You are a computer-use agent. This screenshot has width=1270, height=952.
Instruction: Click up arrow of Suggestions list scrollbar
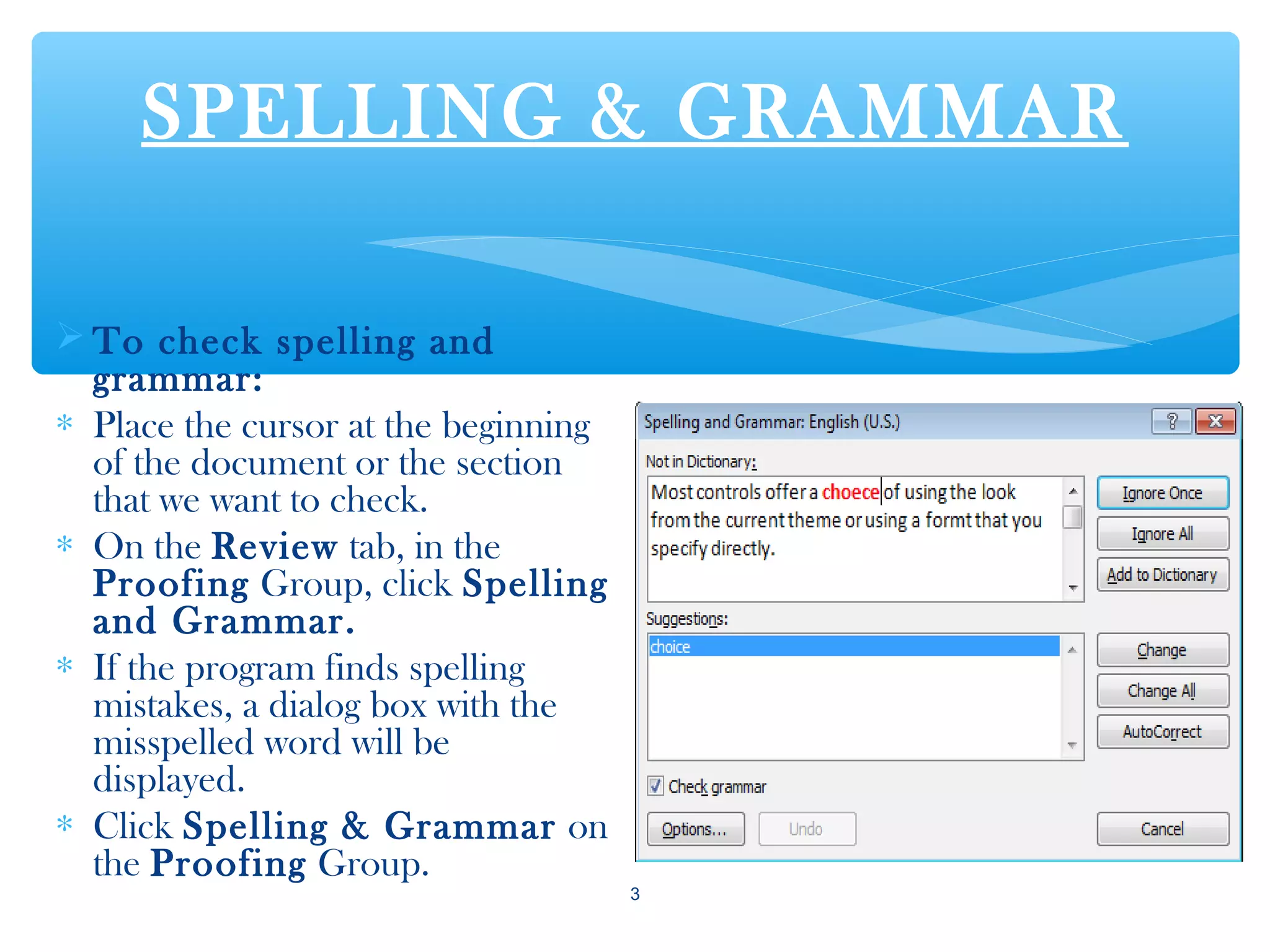point(1072,650)
